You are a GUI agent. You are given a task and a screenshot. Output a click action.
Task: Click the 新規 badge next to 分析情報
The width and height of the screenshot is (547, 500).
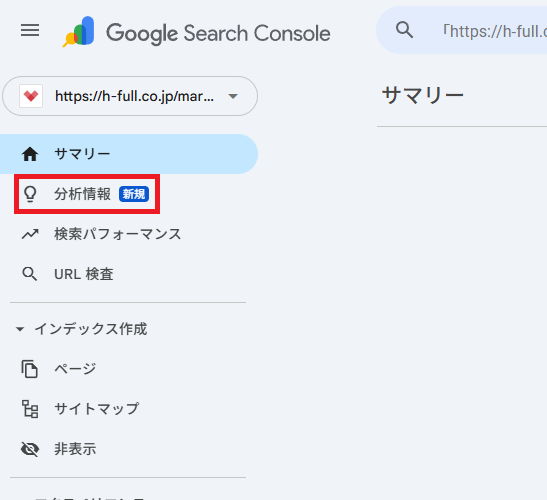[x=134, y=194]
